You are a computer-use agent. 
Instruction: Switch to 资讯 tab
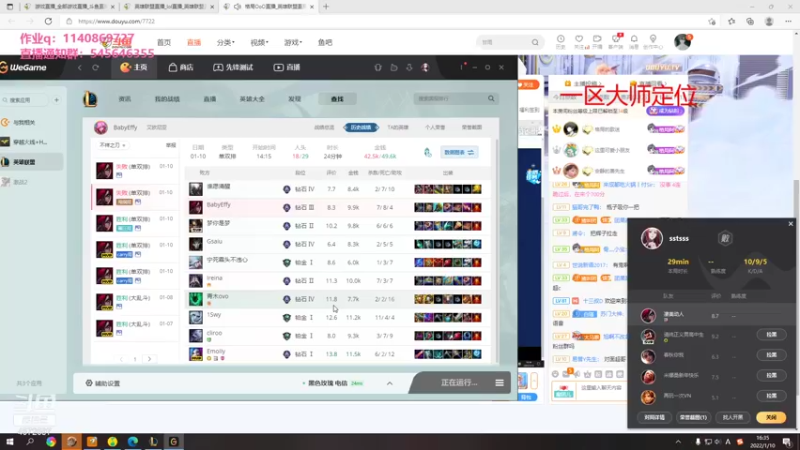click(124, 99)
